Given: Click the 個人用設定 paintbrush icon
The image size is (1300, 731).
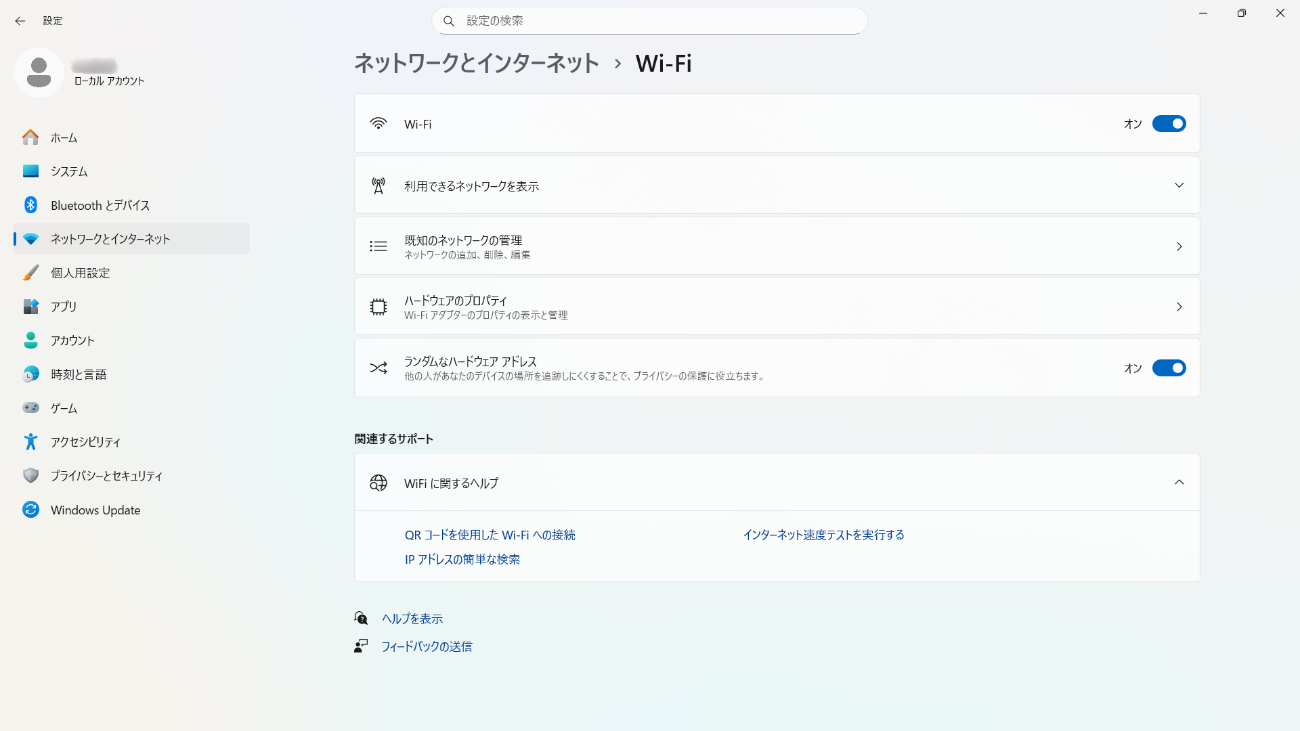Looking at the screenshot, I should tap(31, 273).
